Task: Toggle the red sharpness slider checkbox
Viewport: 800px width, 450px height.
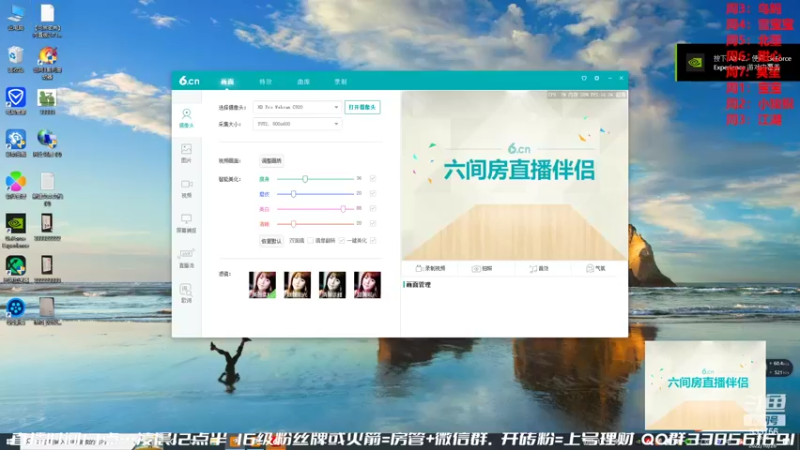Action: tap(373, 223)
